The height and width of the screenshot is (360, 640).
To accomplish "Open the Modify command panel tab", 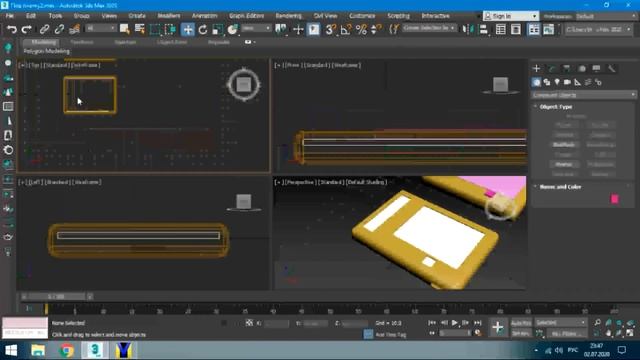I will point(552,69).
